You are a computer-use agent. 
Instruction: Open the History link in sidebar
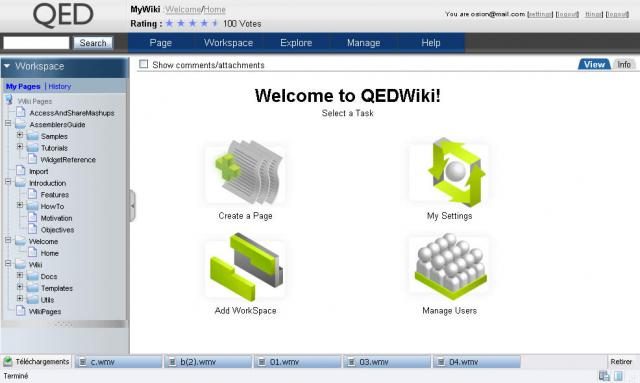click(x=60, y=87)
